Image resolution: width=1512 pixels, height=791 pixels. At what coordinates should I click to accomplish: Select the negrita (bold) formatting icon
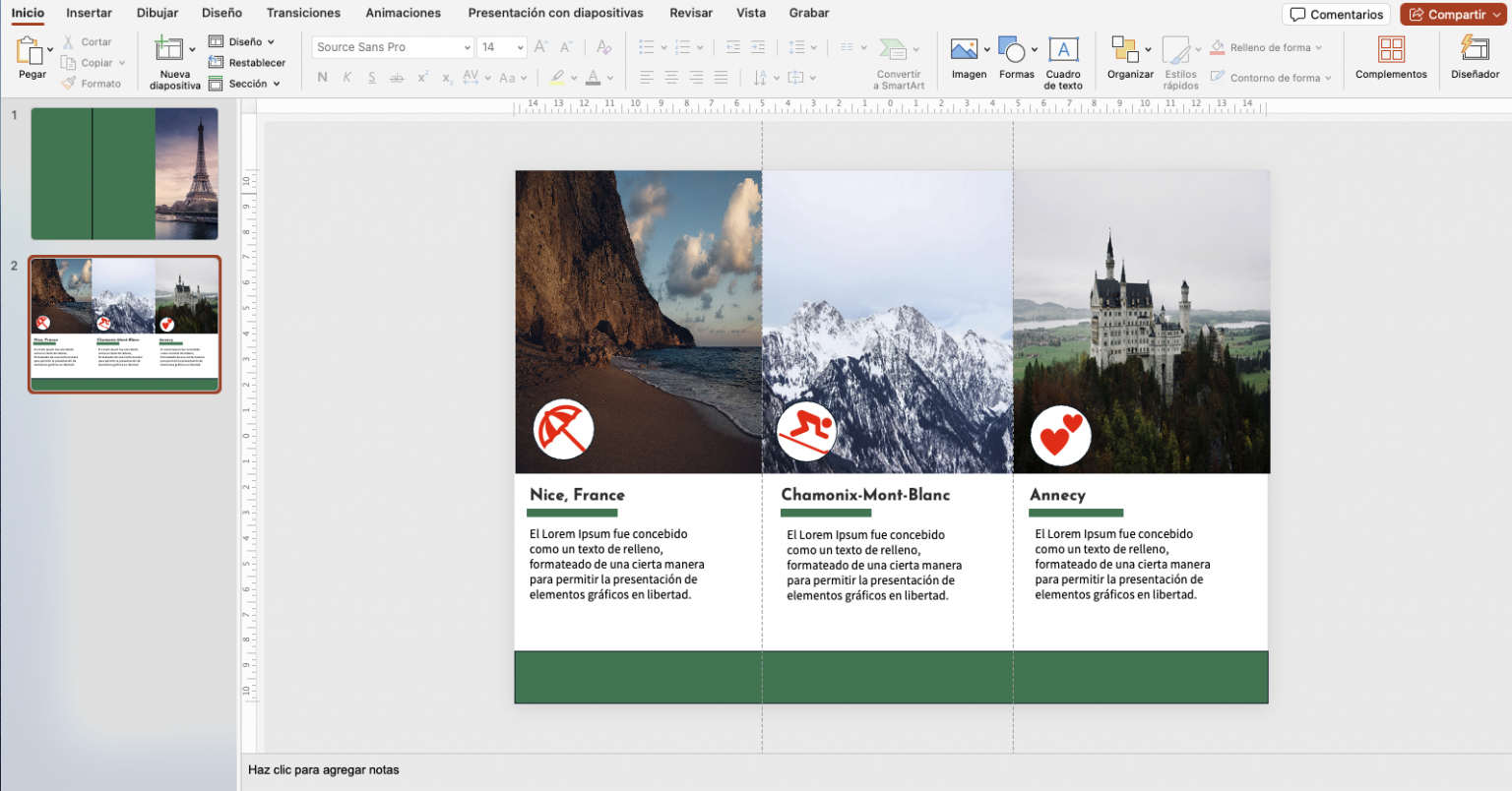click(x=322, y=77)
